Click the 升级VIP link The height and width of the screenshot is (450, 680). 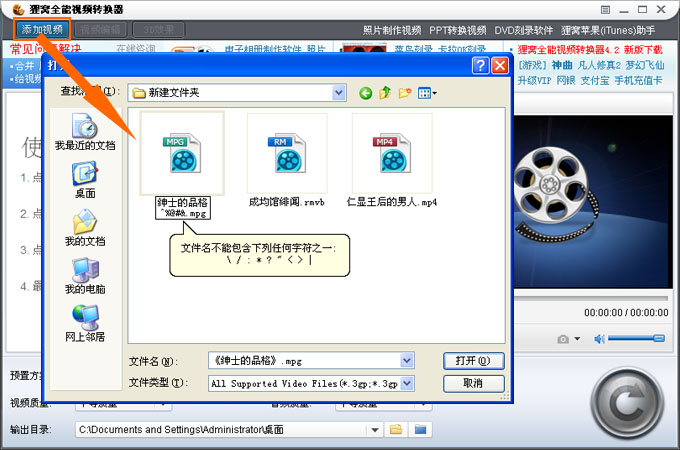point(534,81)
